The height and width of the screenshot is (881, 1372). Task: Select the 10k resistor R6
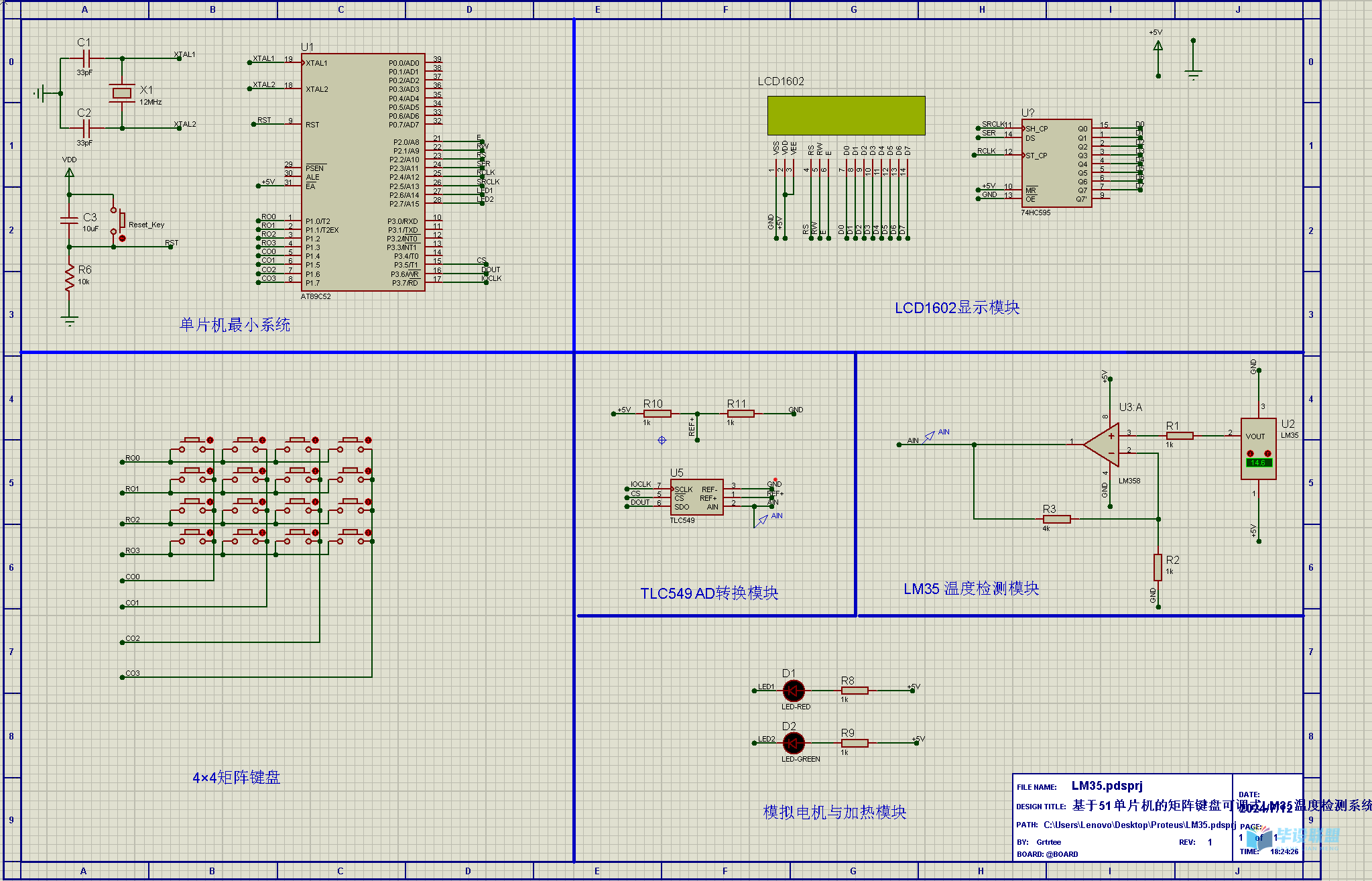[x=69, y=278]
